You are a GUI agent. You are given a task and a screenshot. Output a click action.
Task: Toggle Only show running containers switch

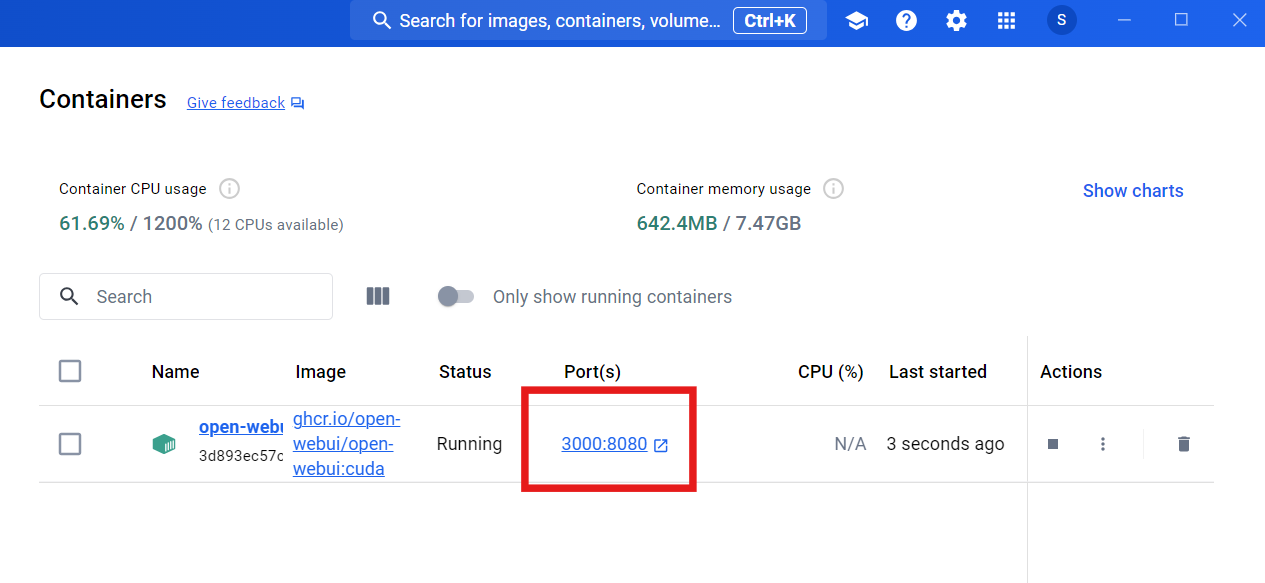coord(456,297)
